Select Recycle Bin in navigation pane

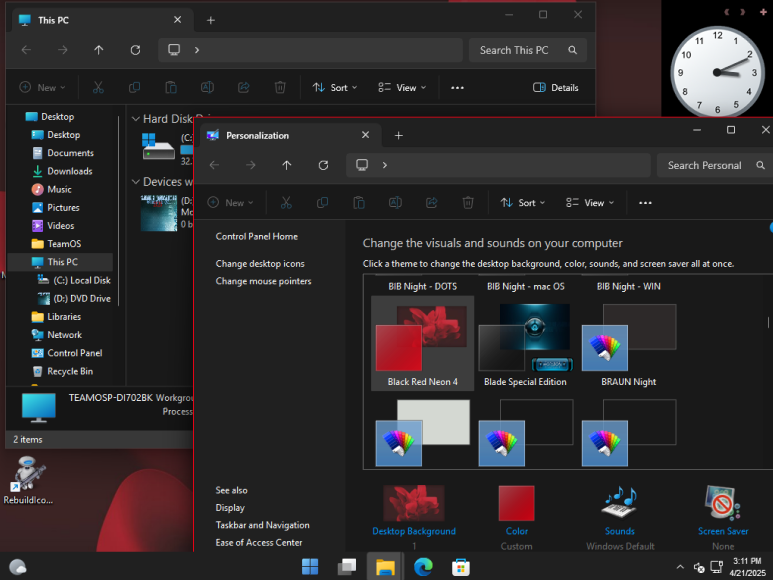click(x=70, y=371)
